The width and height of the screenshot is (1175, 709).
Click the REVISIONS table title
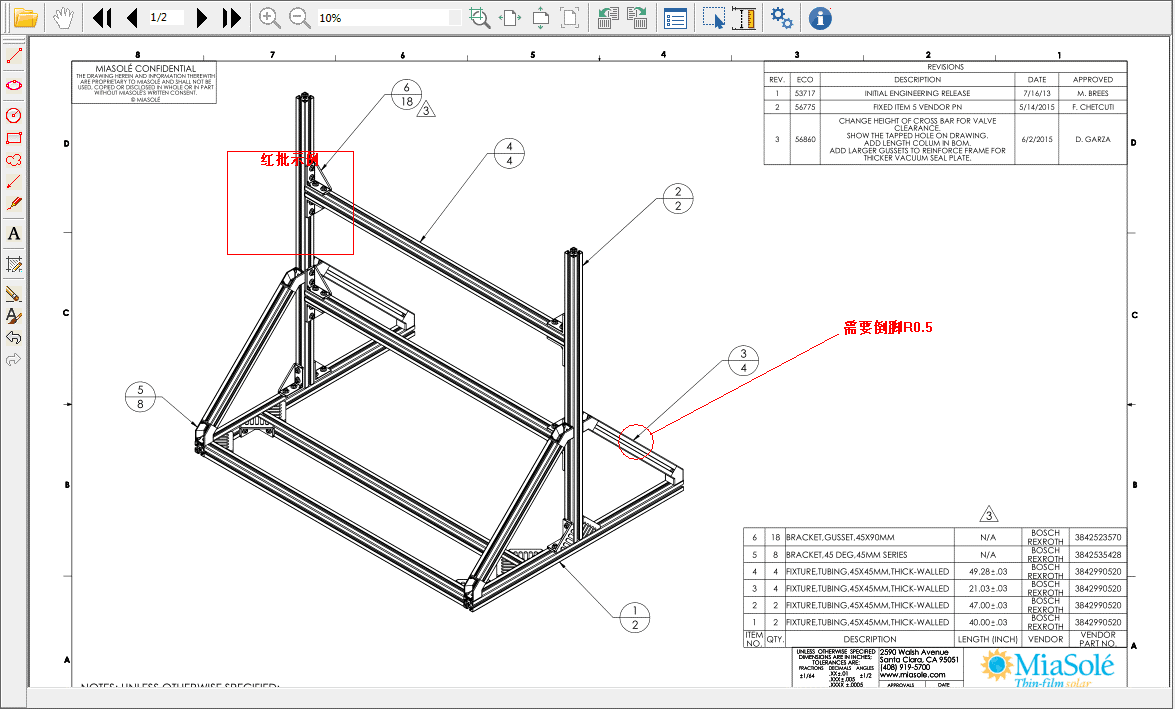(946, 67)
